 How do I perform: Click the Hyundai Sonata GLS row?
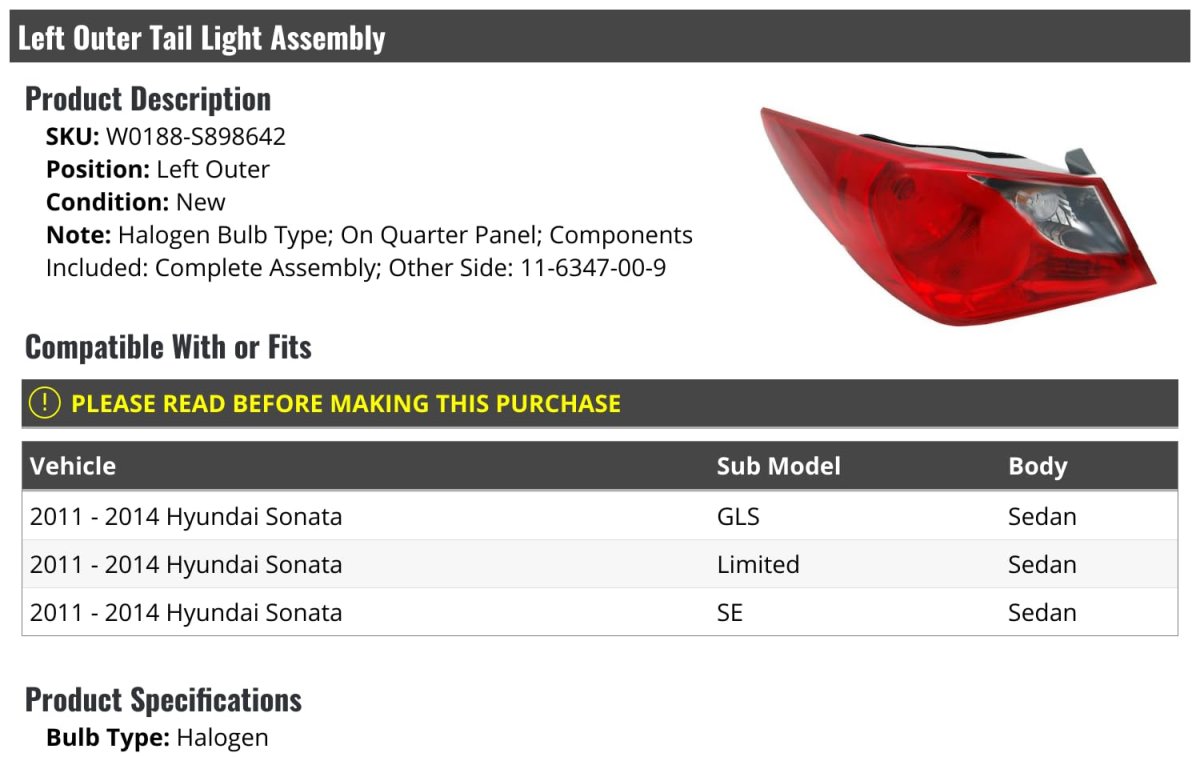pos(186,517)
